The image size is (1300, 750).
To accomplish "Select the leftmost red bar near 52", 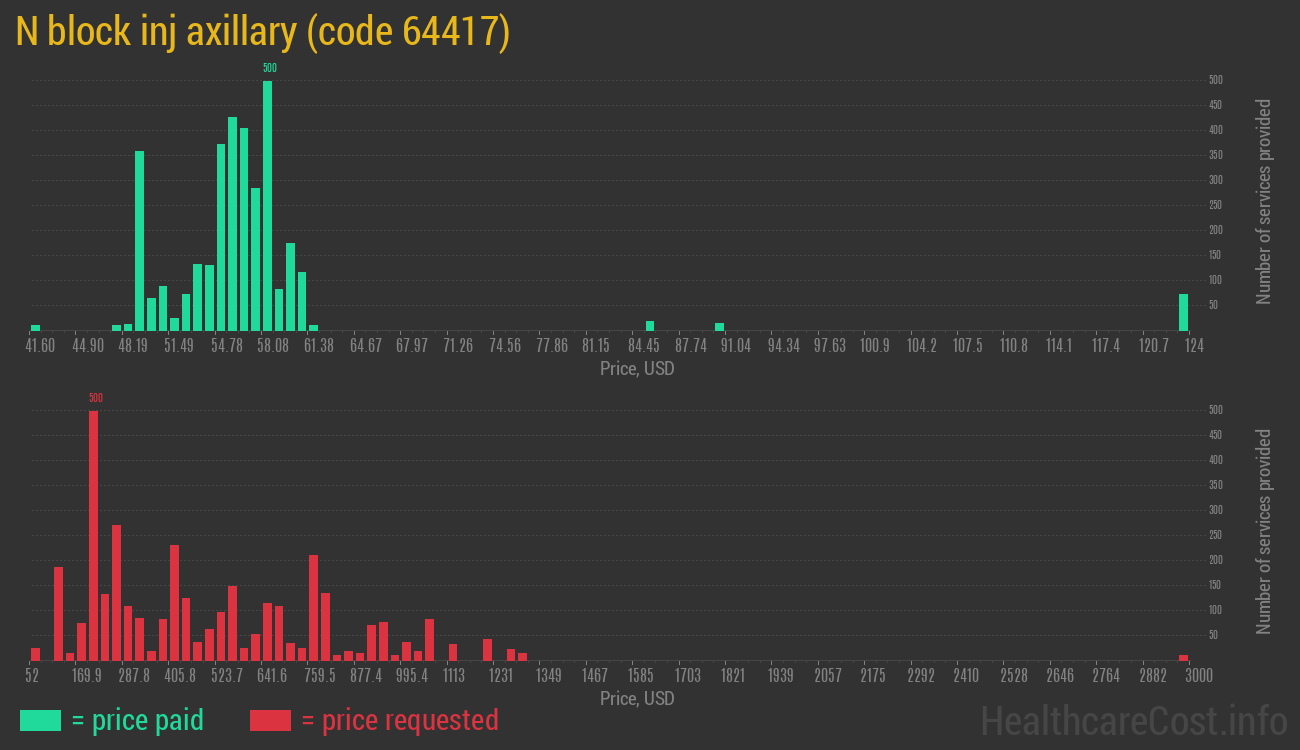I will tap(36, 654).
